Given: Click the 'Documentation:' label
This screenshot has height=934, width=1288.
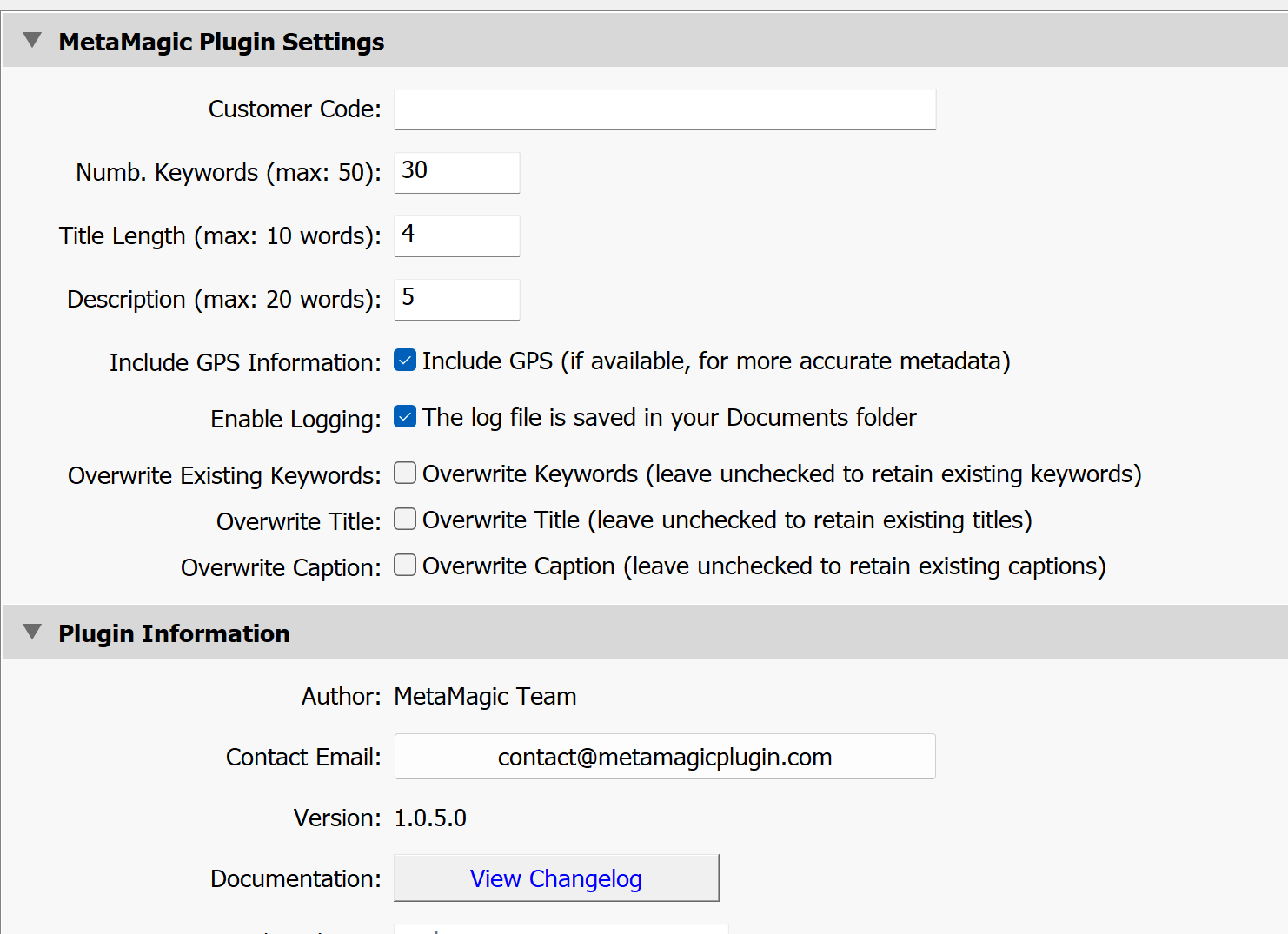Looking at the screenshot, I should click(295, 879).
